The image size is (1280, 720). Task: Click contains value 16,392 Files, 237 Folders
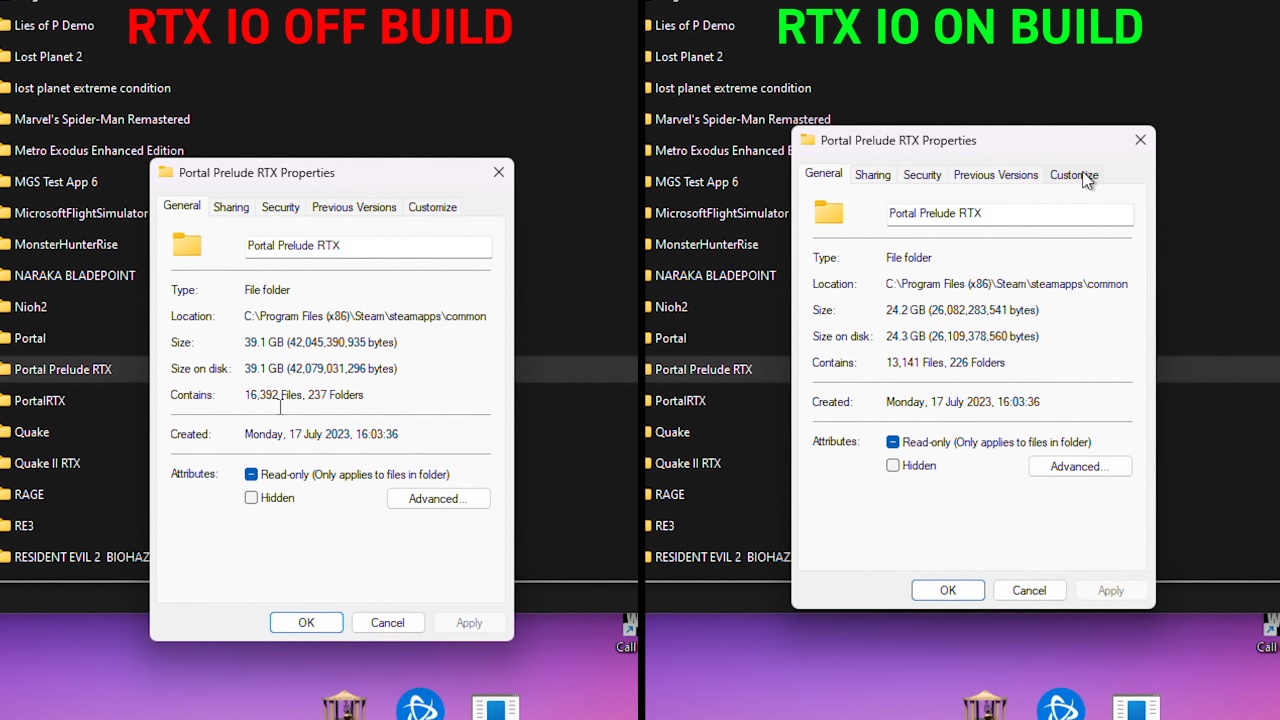click(x=304, y=395)
